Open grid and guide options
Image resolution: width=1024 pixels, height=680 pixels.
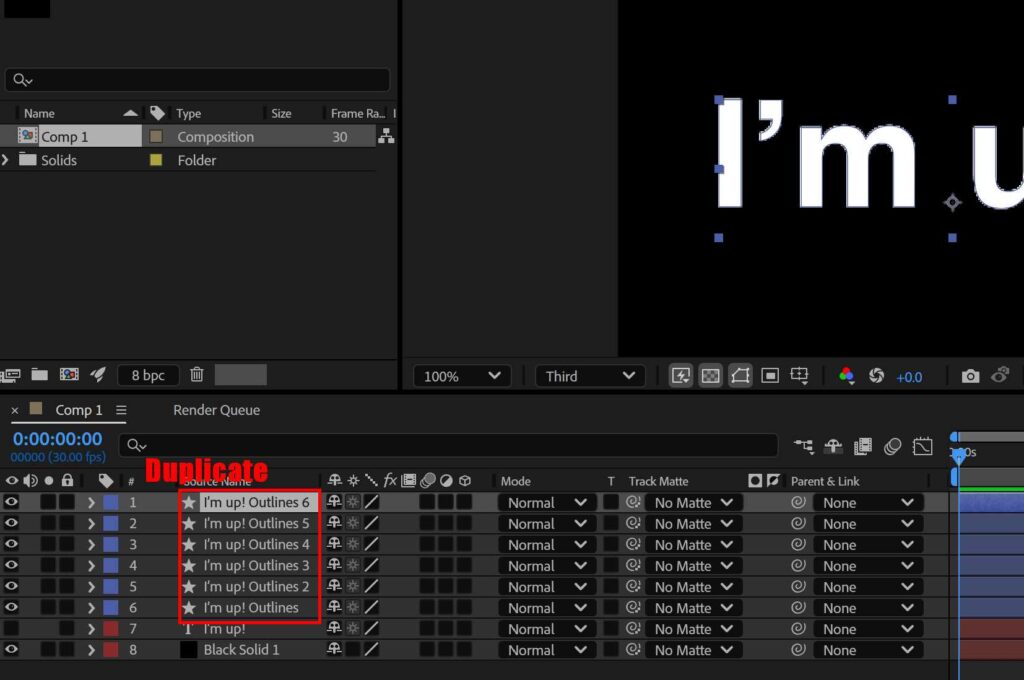coord(799,376)
